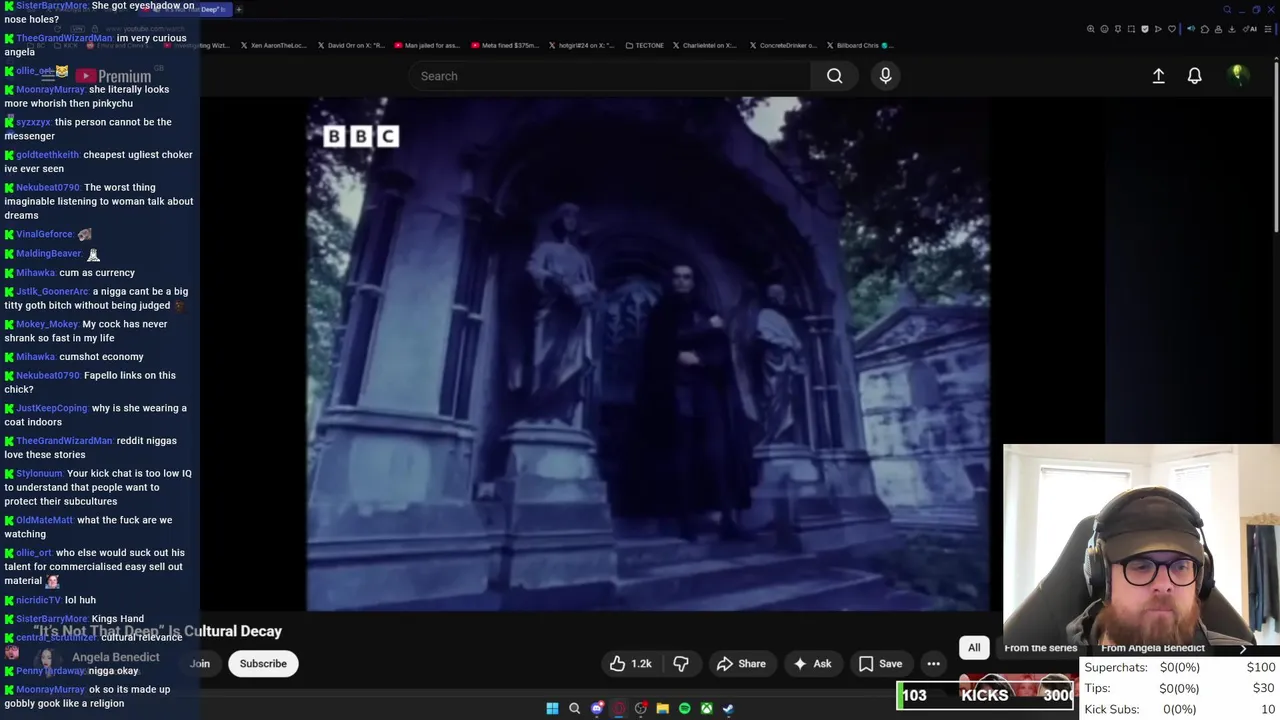Click chat username OldMateMatt
Image resolution: width=1280 pixels, height=720 pixels.
click(45, 520)
